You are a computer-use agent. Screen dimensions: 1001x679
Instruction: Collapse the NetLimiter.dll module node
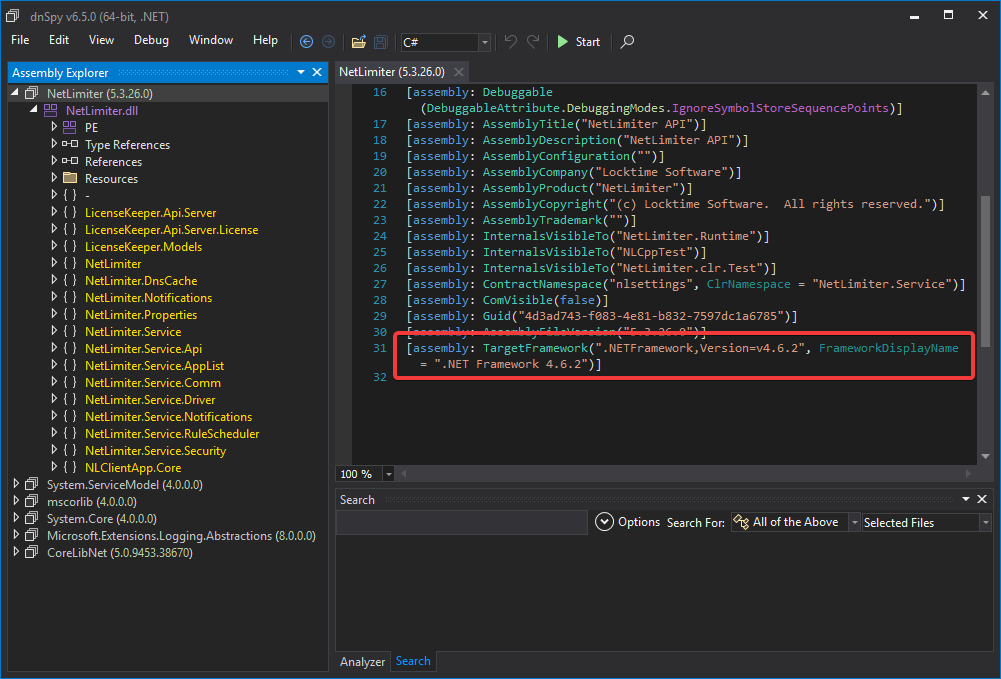click(35, 111)
